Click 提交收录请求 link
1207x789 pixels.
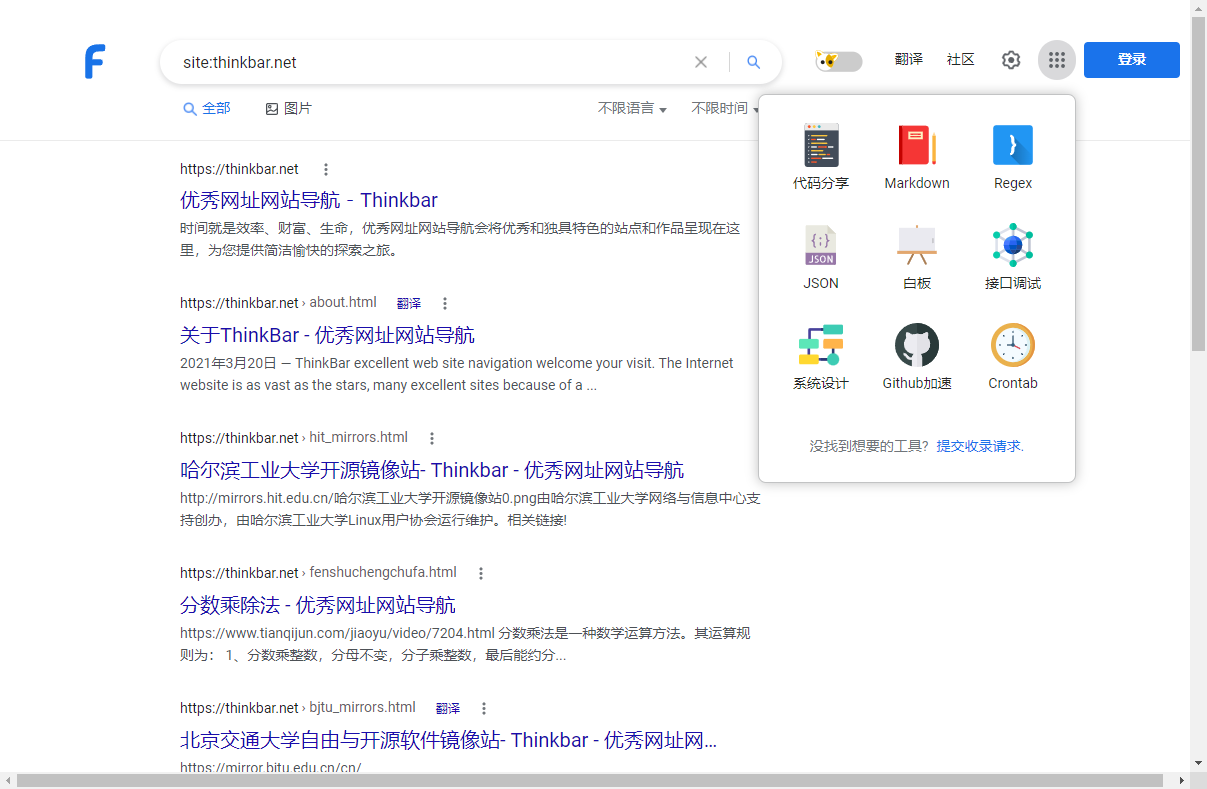click(x=980, y=446)
